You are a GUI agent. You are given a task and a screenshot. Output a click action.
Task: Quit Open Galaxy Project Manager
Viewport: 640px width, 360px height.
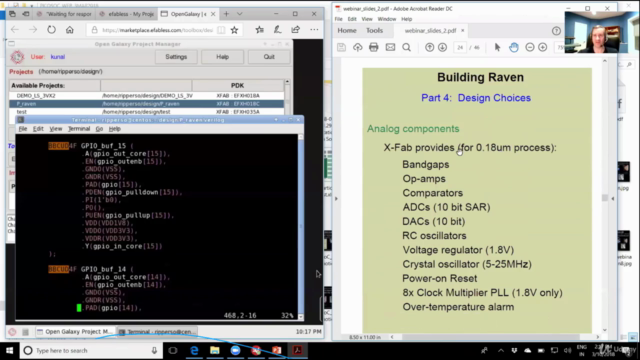tap(269, 57)
